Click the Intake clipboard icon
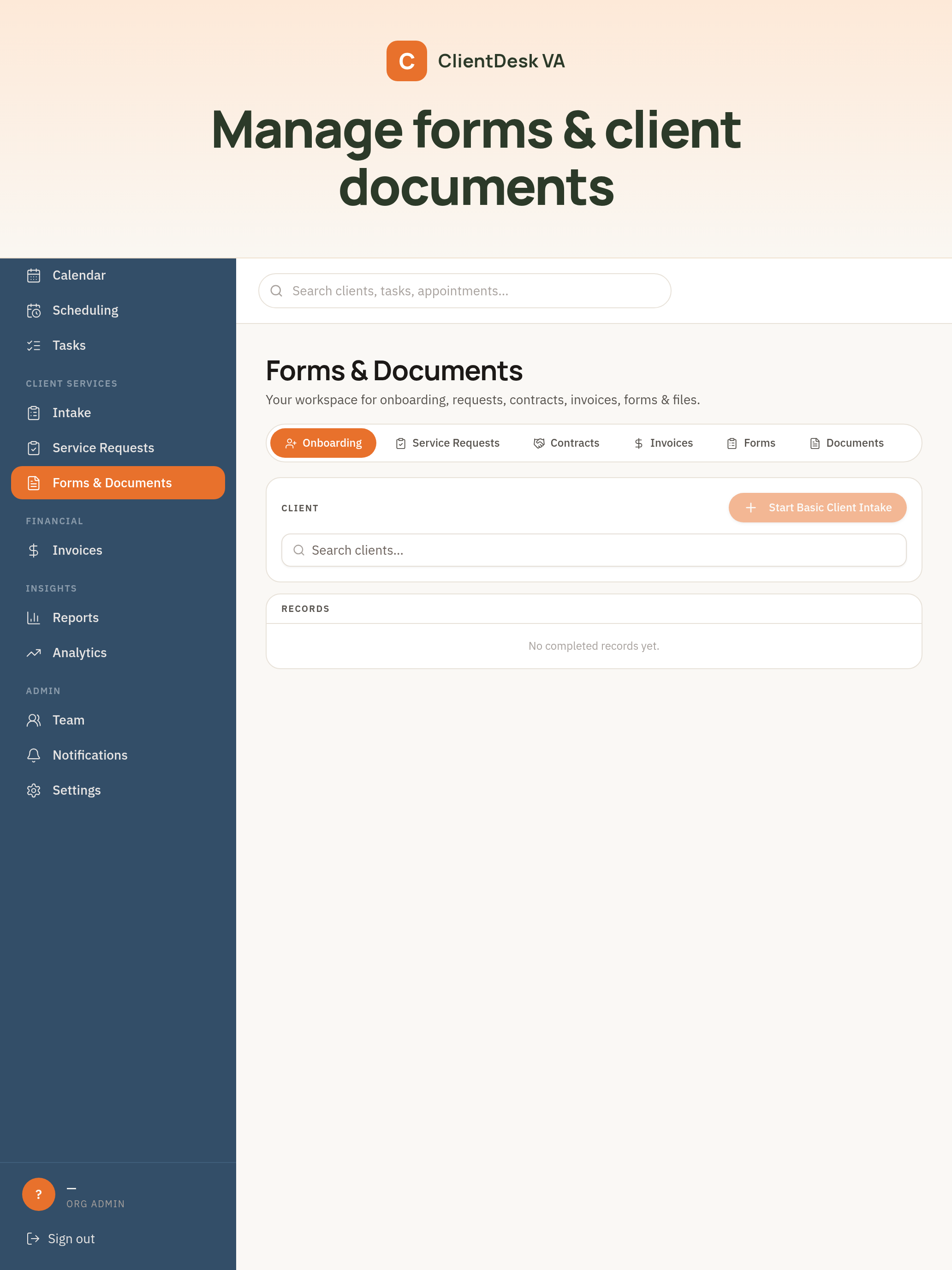This screenshot has width=952, height=1270. 34,413
